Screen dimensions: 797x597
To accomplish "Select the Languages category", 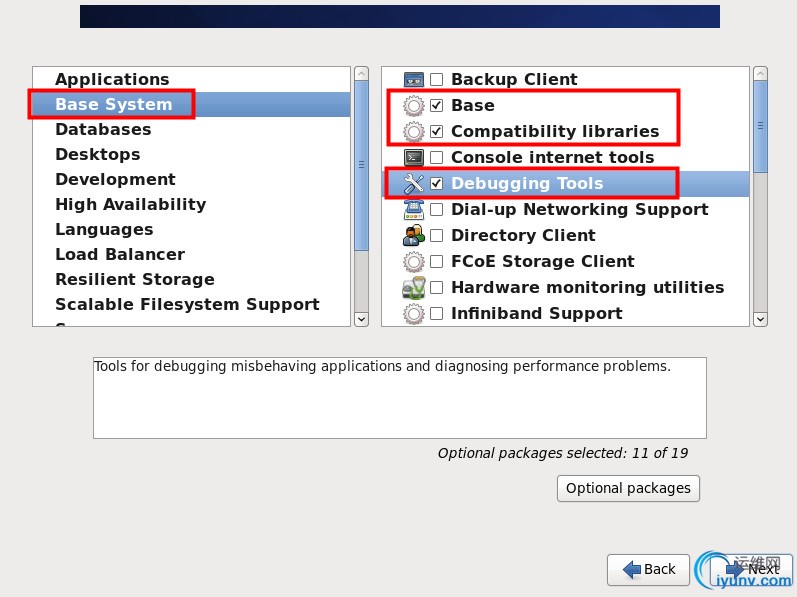I will [x=192, y=229].
